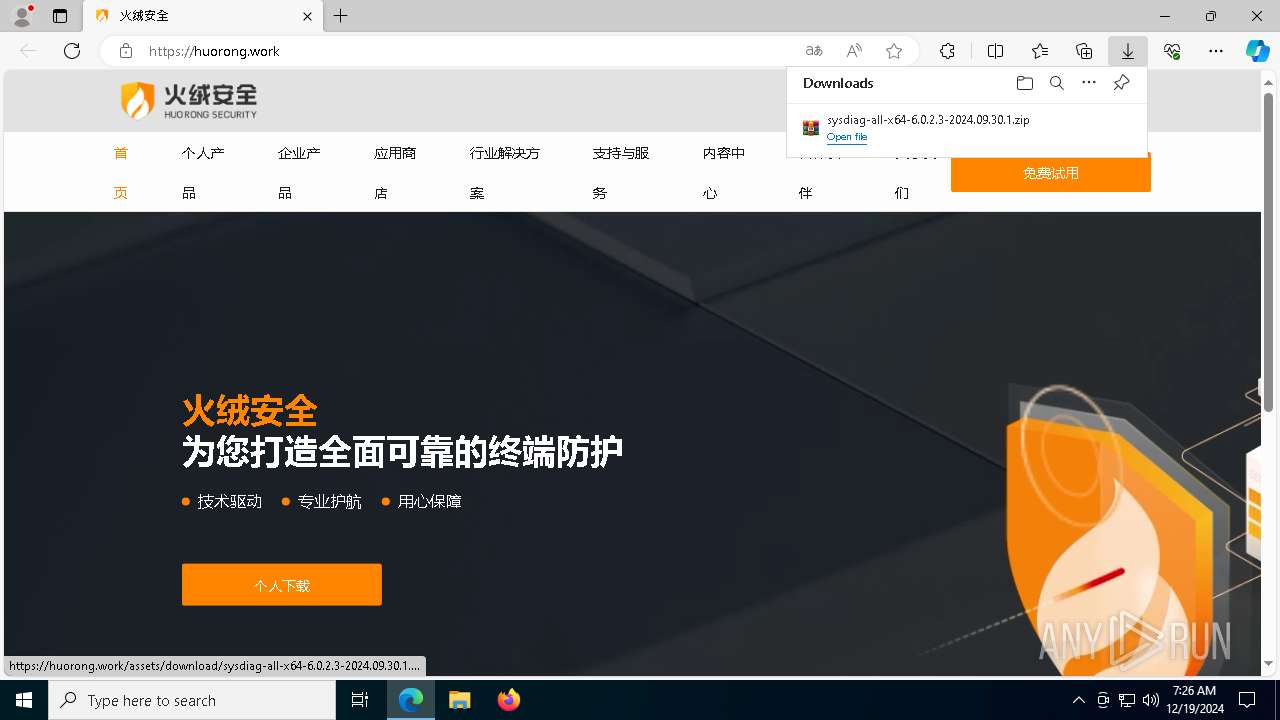
Task: Select 首页 navigation item
Action: point(121,173)
